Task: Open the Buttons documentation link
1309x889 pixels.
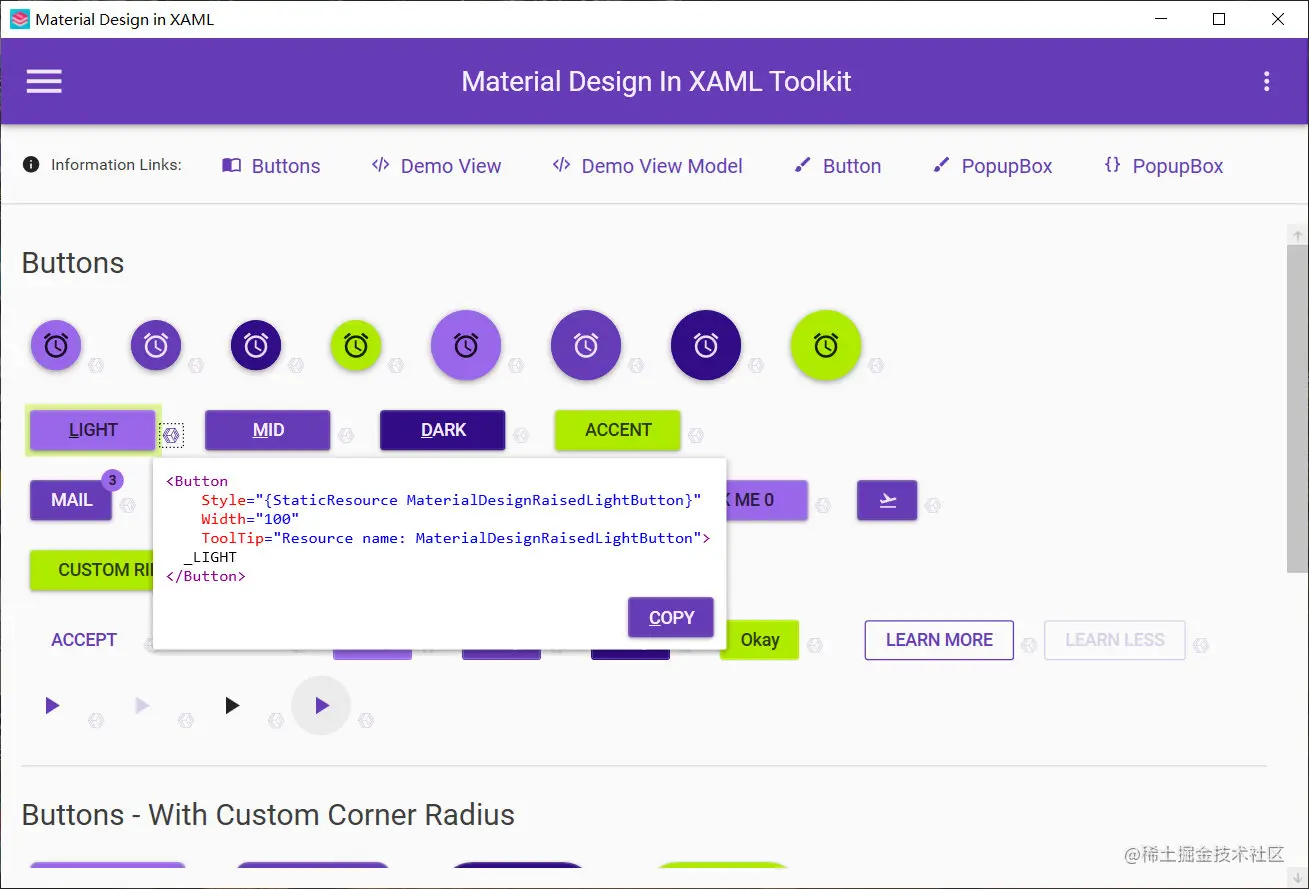Action: coord(271,166)
